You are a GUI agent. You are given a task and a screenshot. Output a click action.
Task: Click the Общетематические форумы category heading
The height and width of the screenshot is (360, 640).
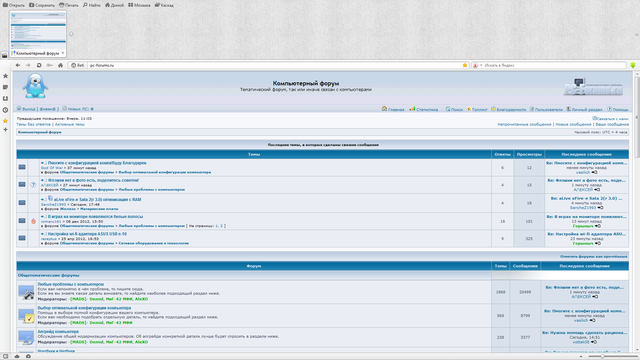pyautogui.click(x=49, y=275)
